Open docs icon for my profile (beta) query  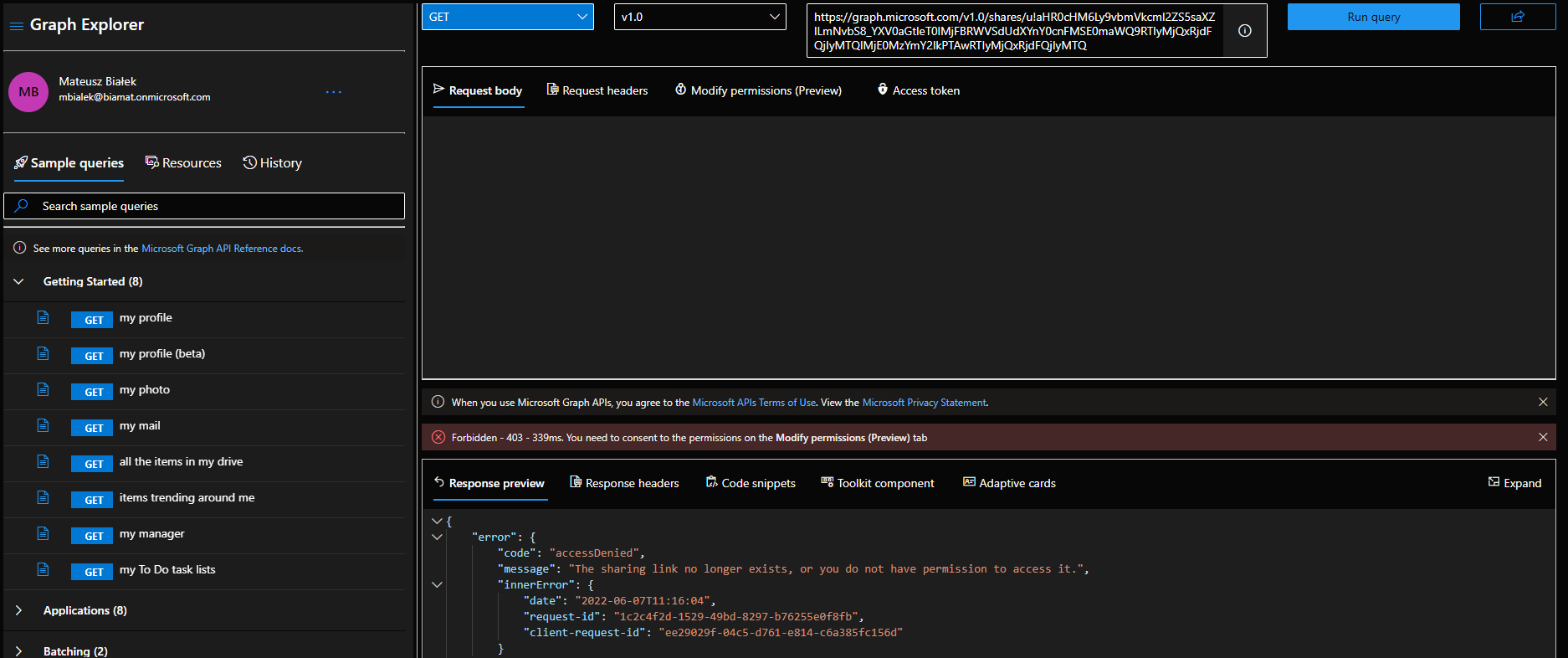pyautogui.click(x=43, y=353)
